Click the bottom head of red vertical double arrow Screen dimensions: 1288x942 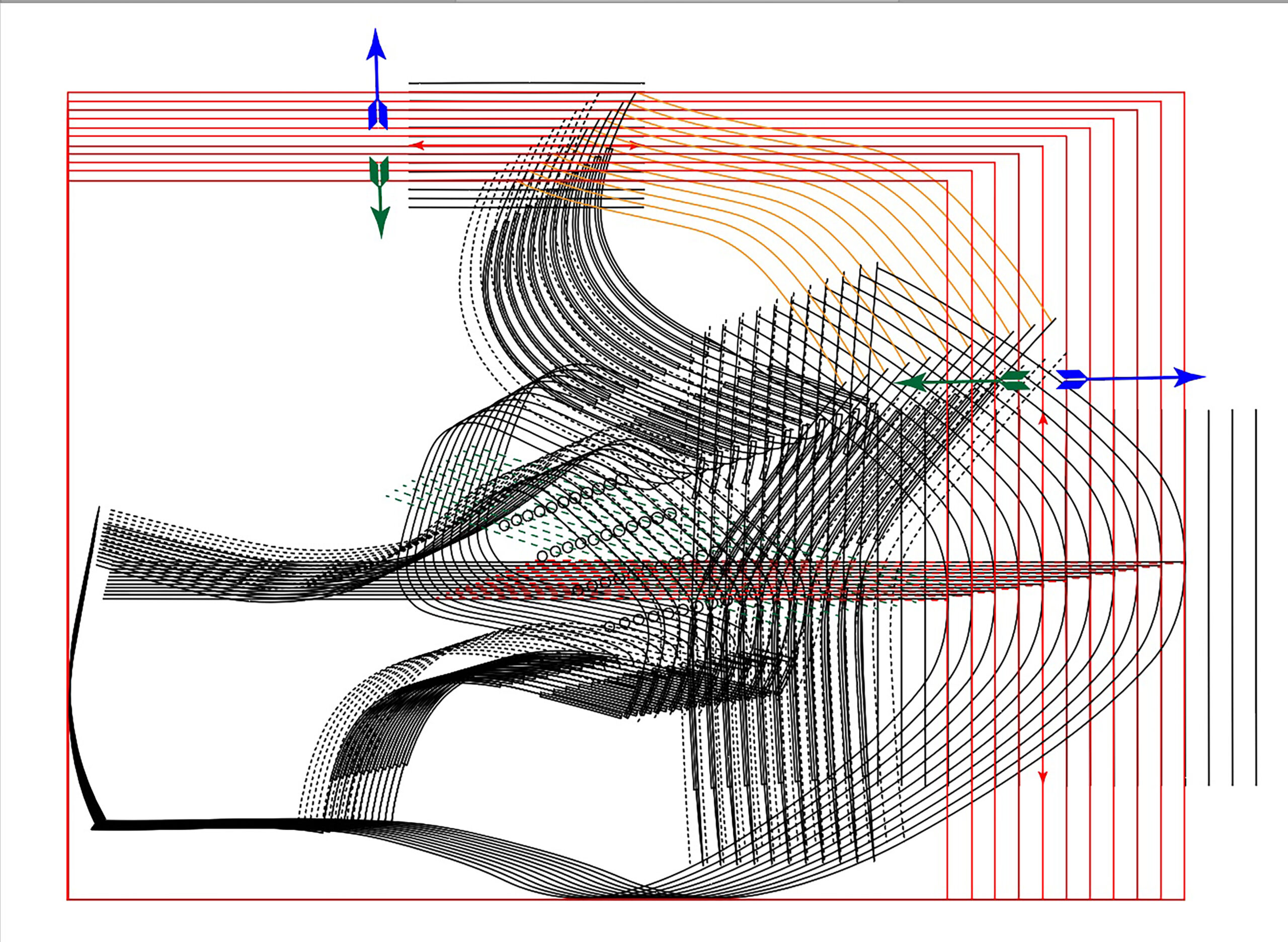coord(1042,777)
